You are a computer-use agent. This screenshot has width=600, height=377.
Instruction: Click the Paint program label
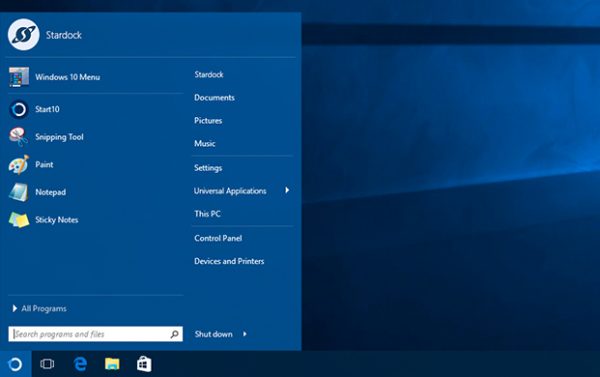[44, 165]
